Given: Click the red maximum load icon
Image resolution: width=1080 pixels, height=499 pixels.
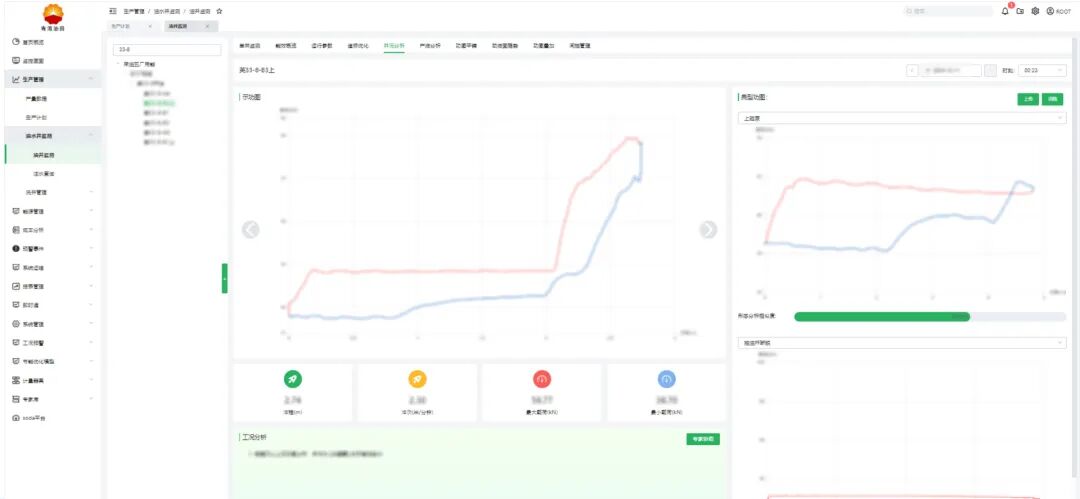Looking at the screenshot, I should point(541,378).
